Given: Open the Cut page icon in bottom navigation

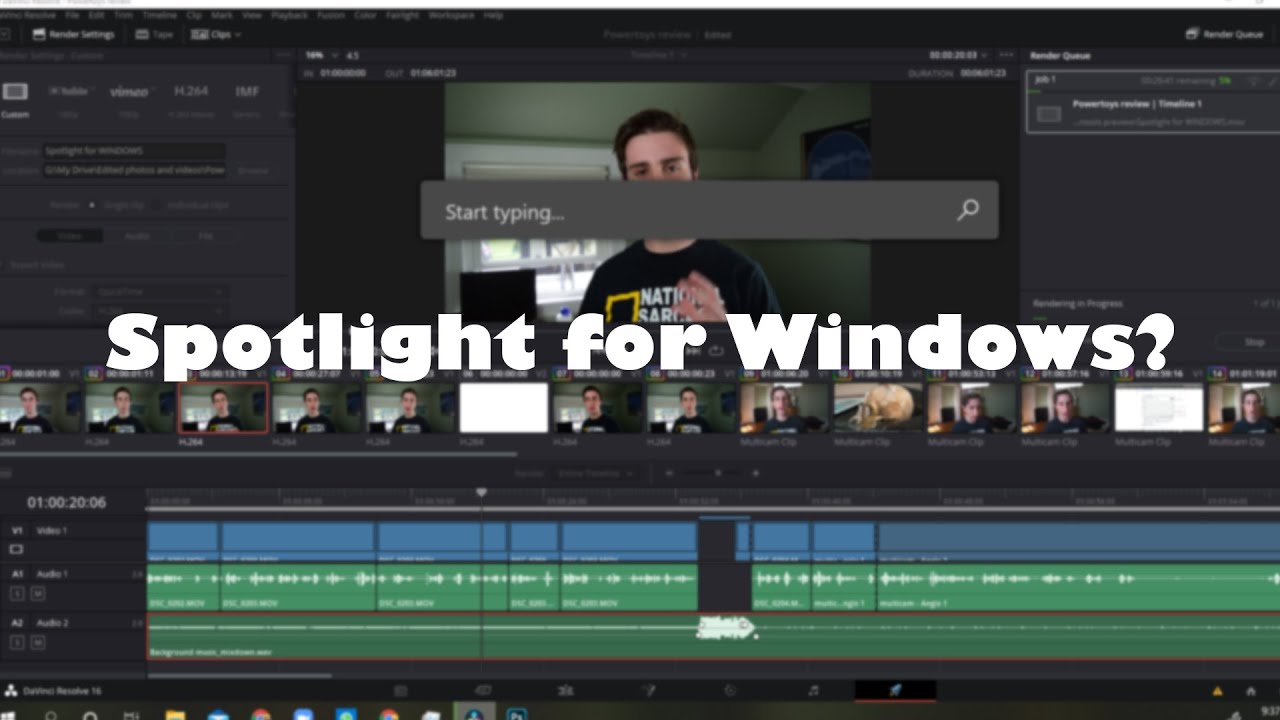Looking at the screenshot, I should coord(484,691).
